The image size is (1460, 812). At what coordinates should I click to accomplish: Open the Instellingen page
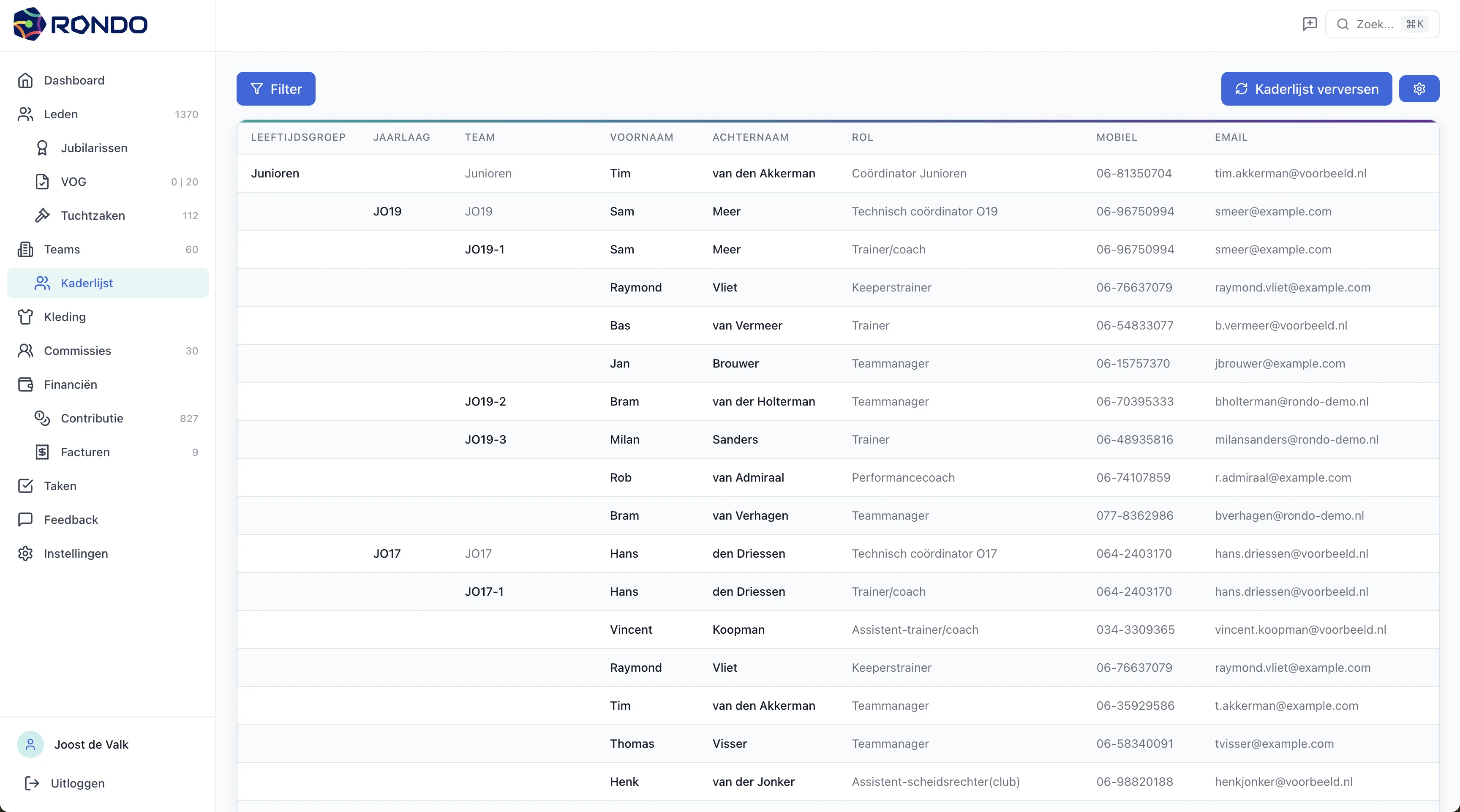coord(76,553)
